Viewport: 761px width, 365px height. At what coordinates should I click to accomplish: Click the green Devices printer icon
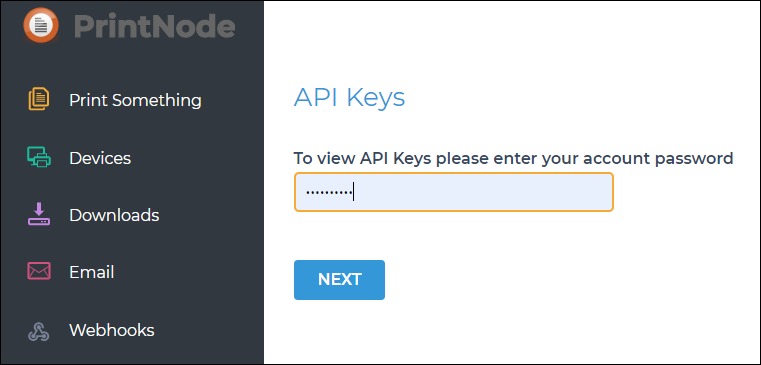pos(38,157)
